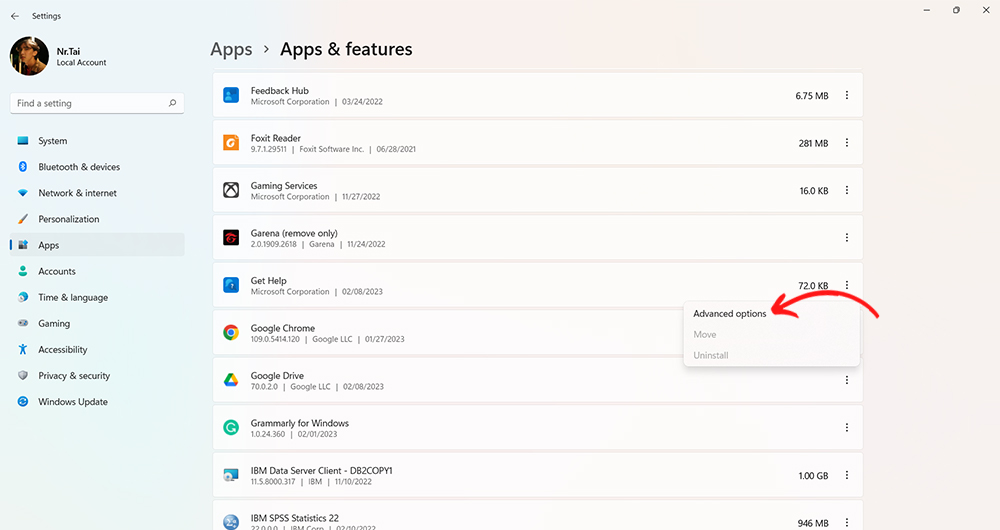Image resolution: width=1000 pixels, height=530 pixels.
Task: Open more options for Get Help
Action: point(847,285)
